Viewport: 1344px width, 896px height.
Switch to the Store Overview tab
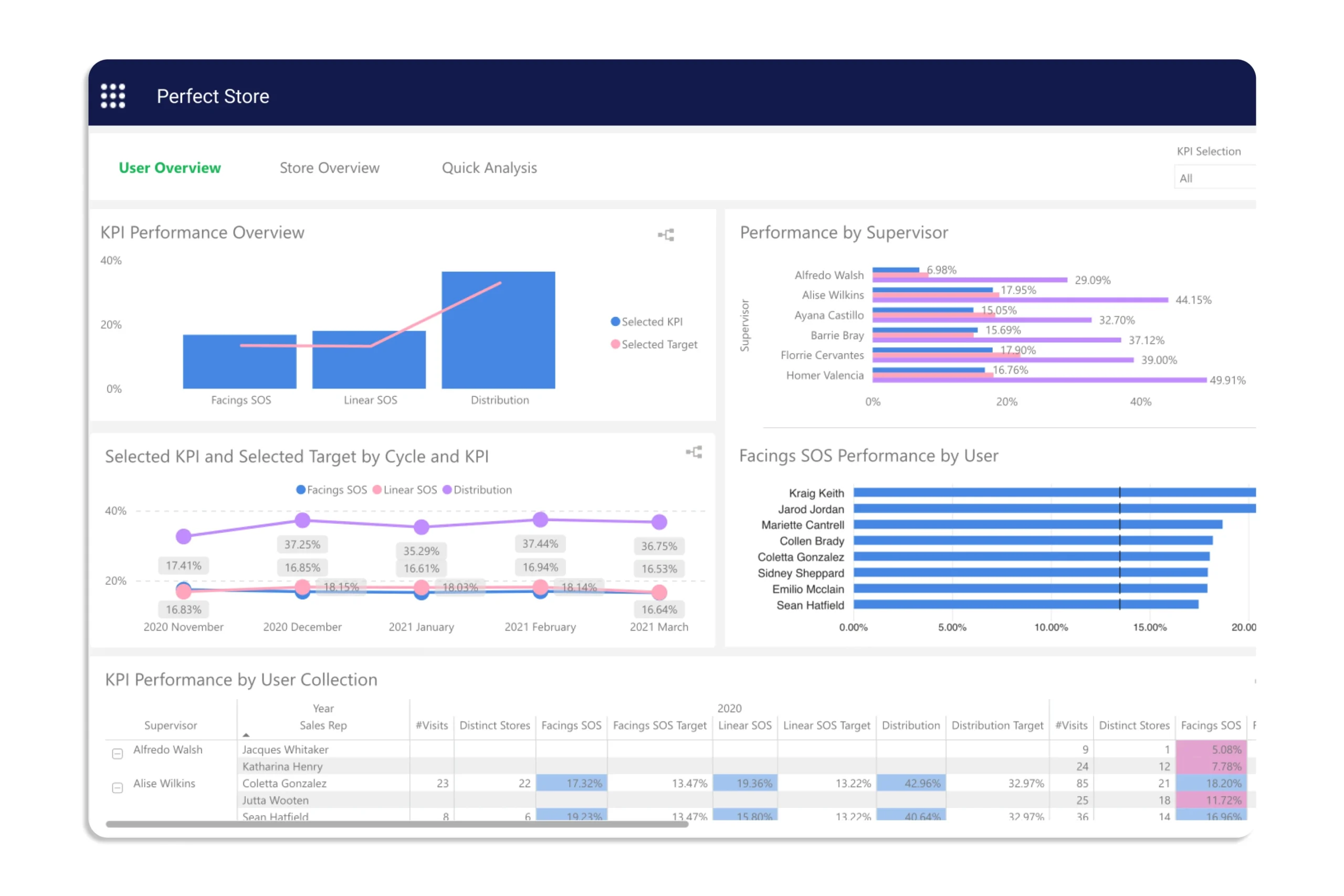click(329, 168)
